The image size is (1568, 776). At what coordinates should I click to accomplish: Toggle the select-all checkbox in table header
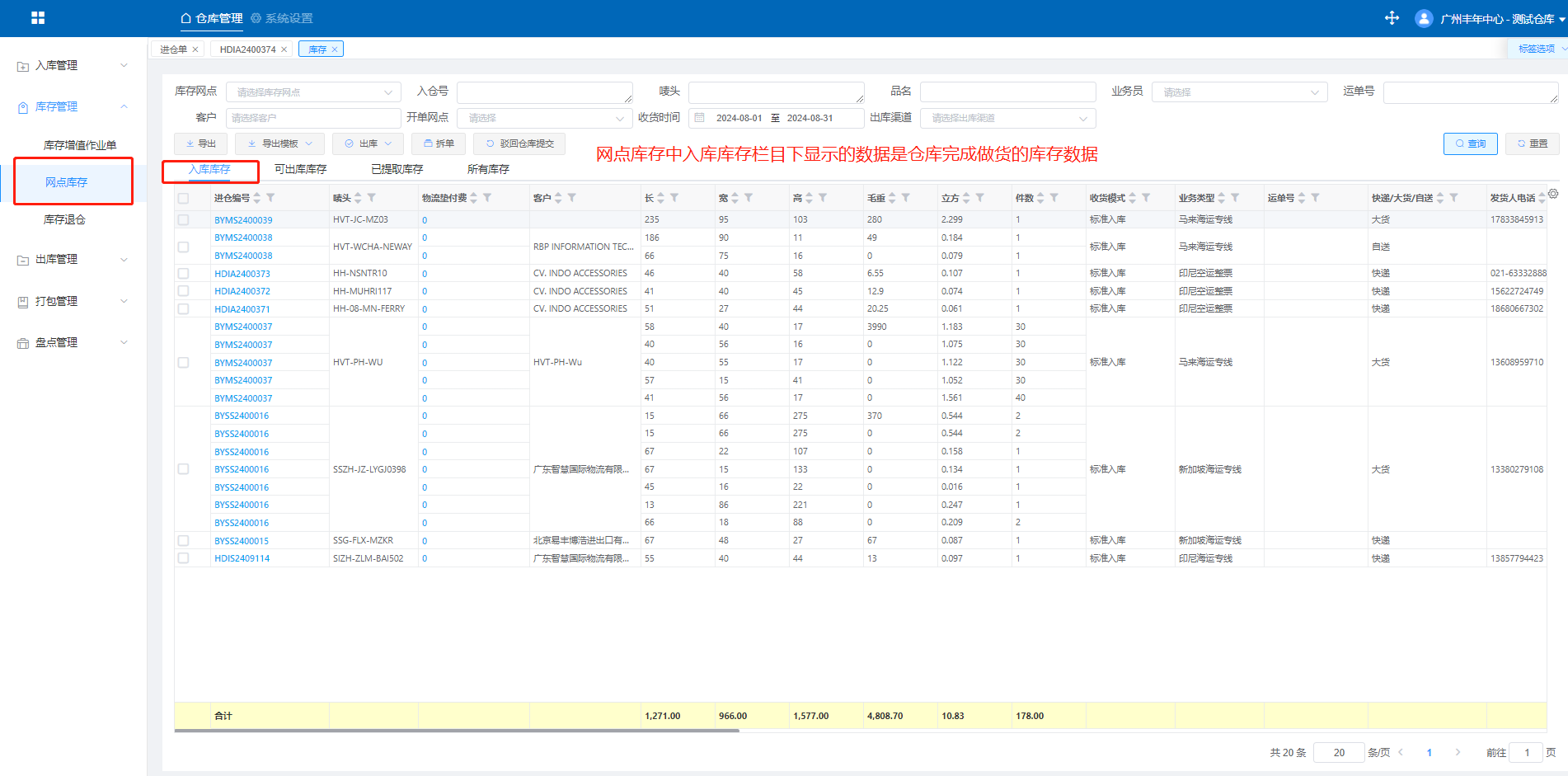tap(183, 198)
